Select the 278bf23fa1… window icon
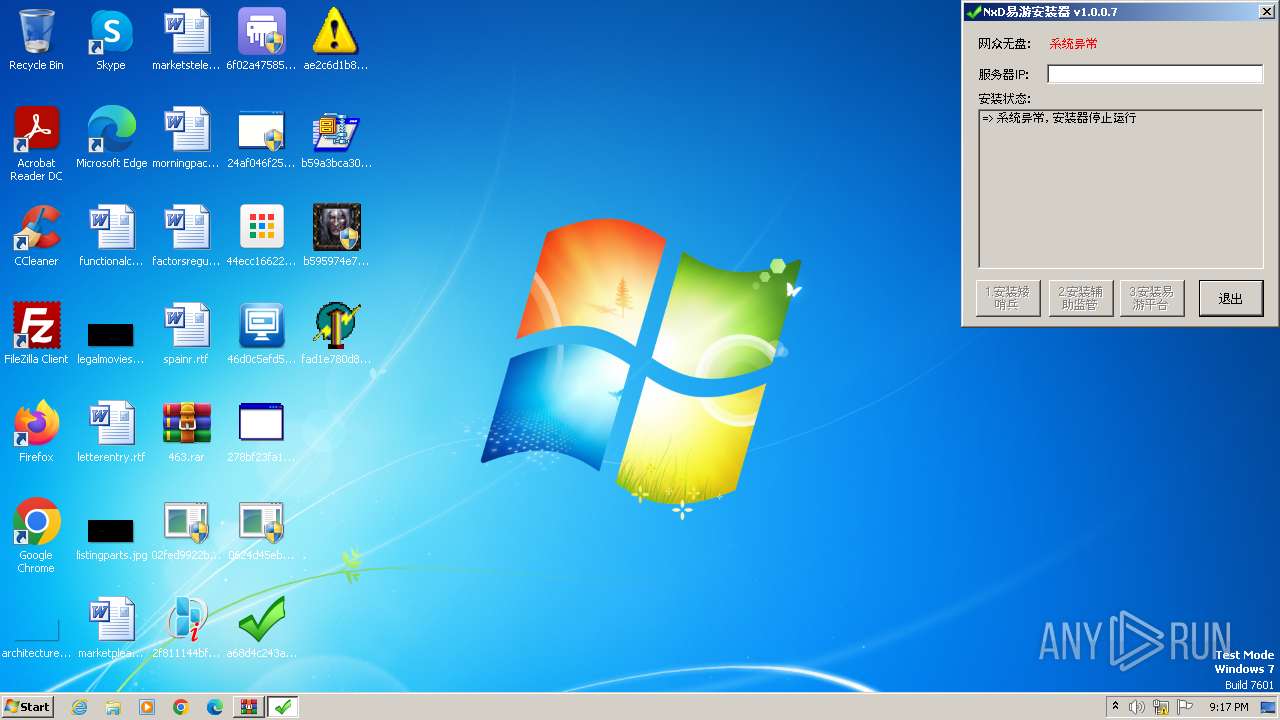 tap(261, 432)
